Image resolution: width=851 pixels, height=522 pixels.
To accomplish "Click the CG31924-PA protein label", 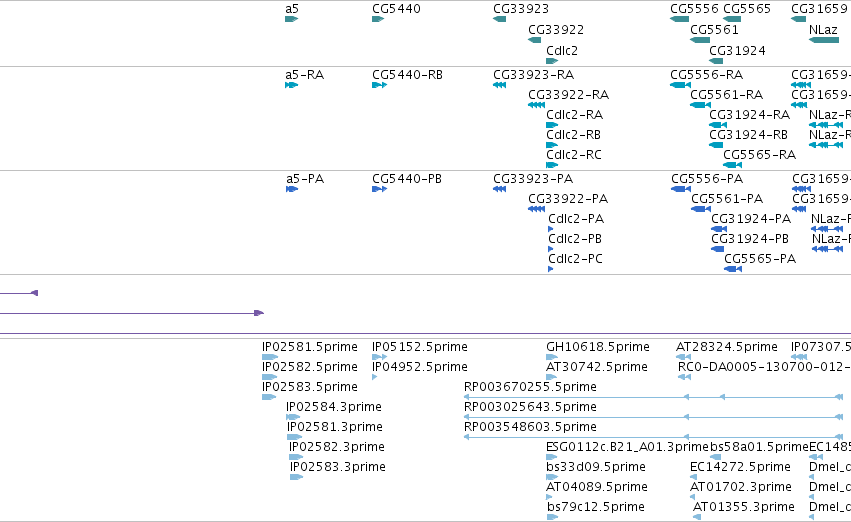I will click(751, 219).
